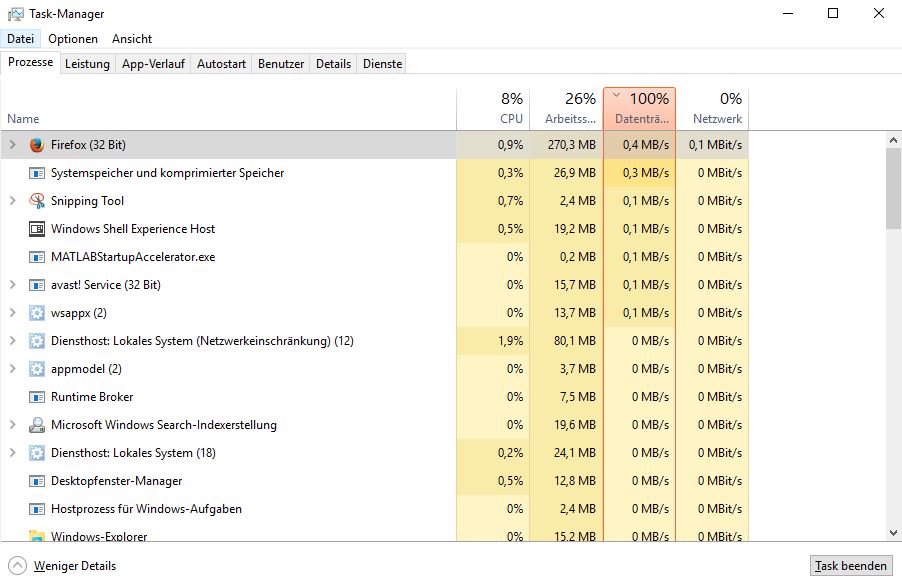
Task: Expand the avast! Service (32 Bit) entry
Action: tap(13, 285)
